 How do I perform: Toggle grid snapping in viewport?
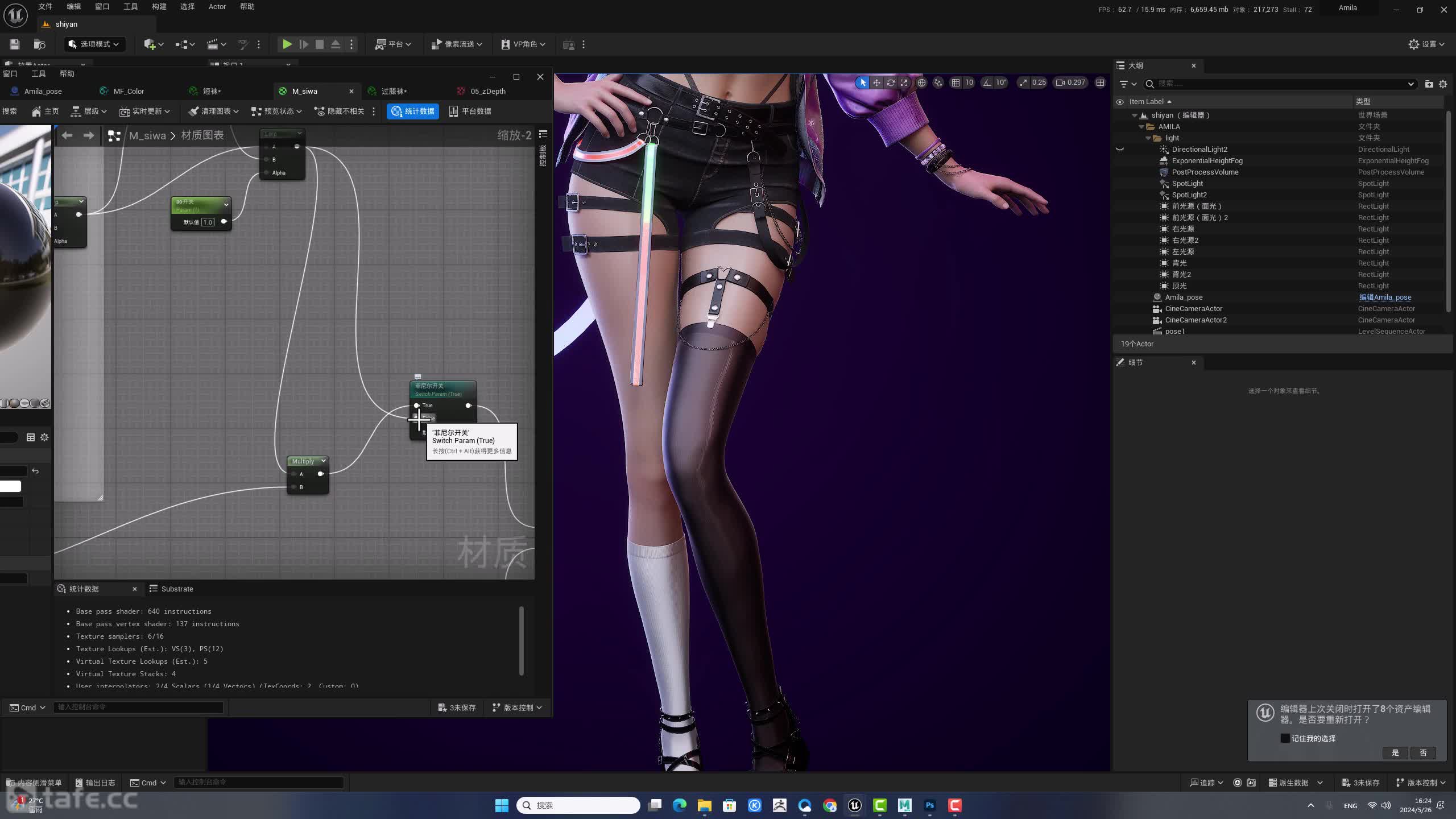pos(955,82)
